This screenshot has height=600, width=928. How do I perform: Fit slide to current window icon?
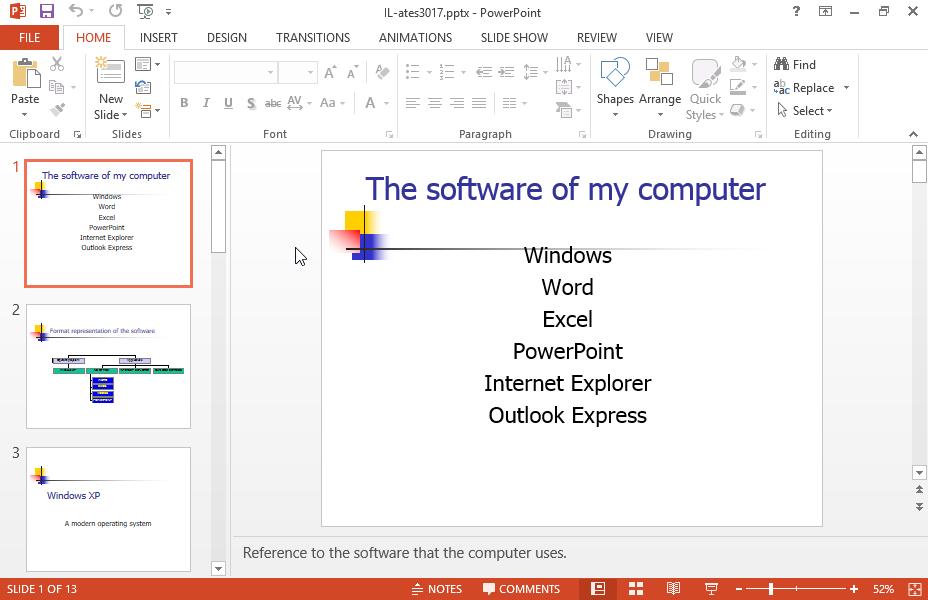click(x=914, y=589)
